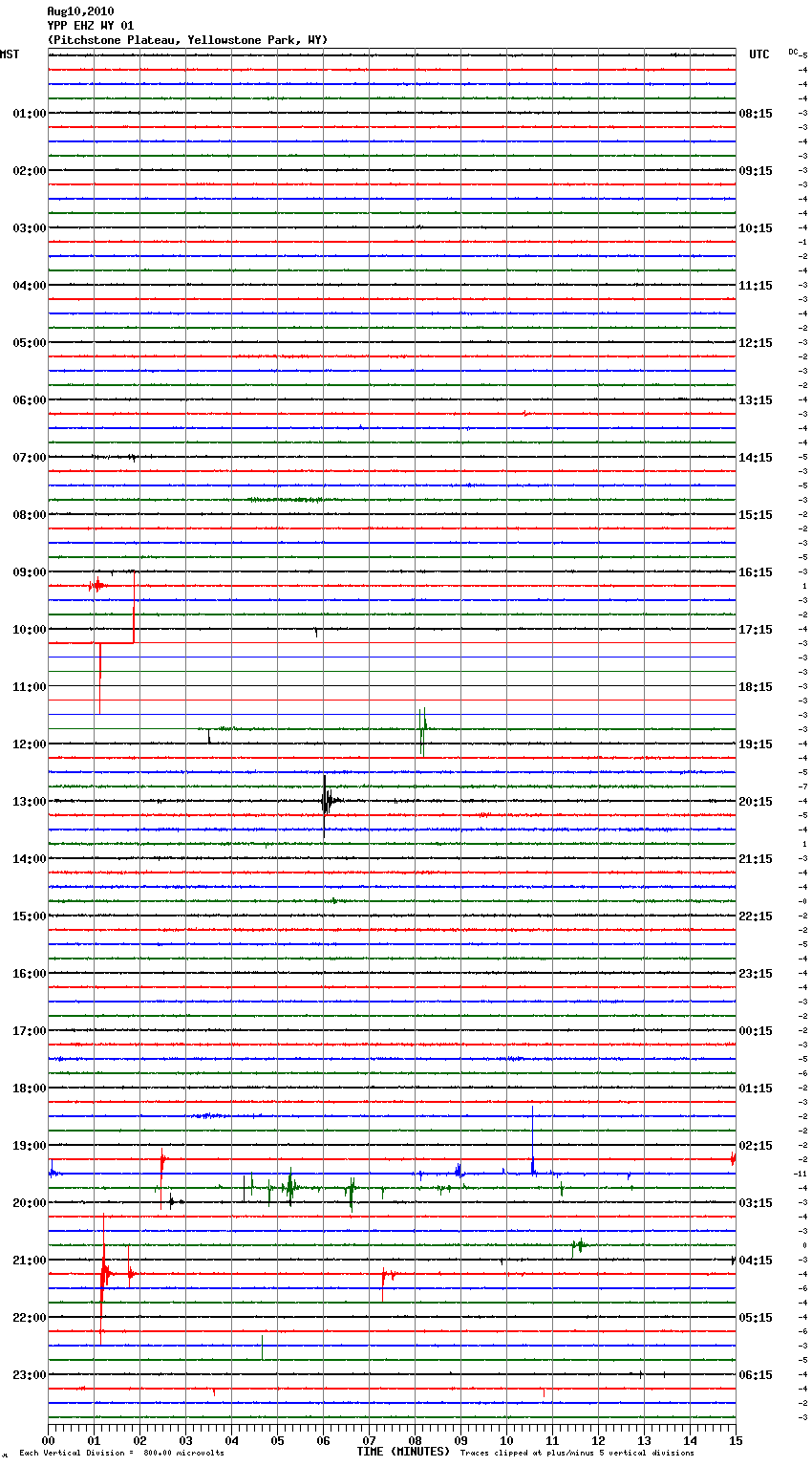Screen dimensions: 812x1466
Task: Select station code text YPP EHZ WY 01
Action: click(91, 26)
